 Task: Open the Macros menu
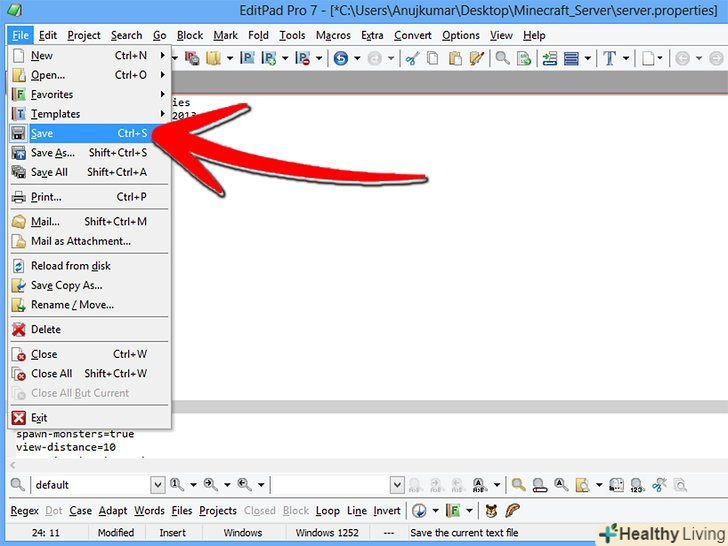coord(333,35)
